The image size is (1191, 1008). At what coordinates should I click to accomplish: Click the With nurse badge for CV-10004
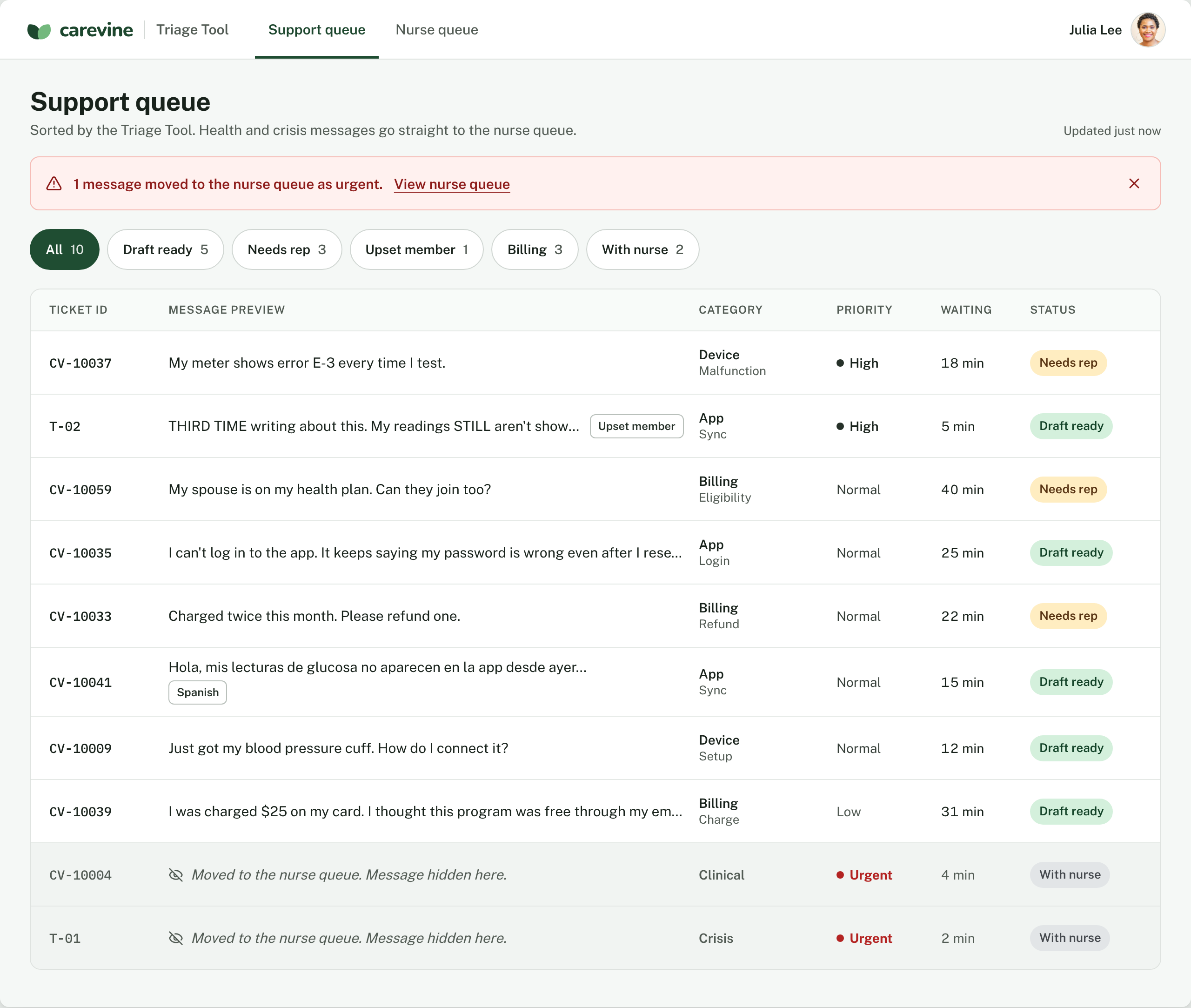coord(1070,875)
